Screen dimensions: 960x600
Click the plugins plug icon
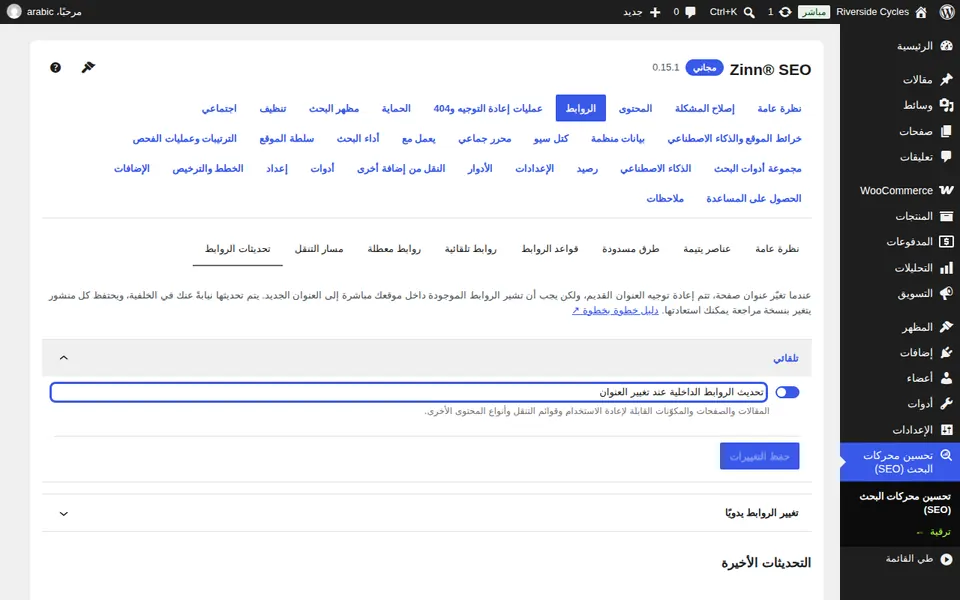pos(947,353)
